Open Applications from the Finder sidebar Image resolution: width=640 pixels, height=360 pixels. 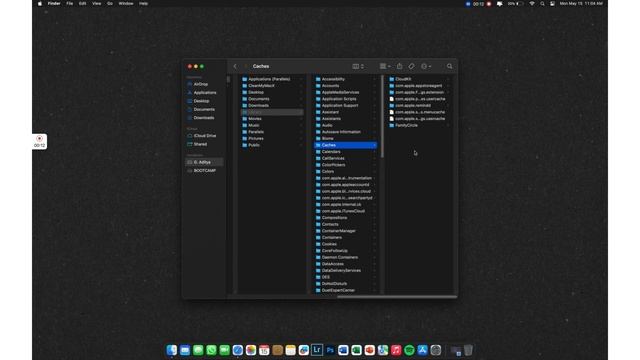205,93
